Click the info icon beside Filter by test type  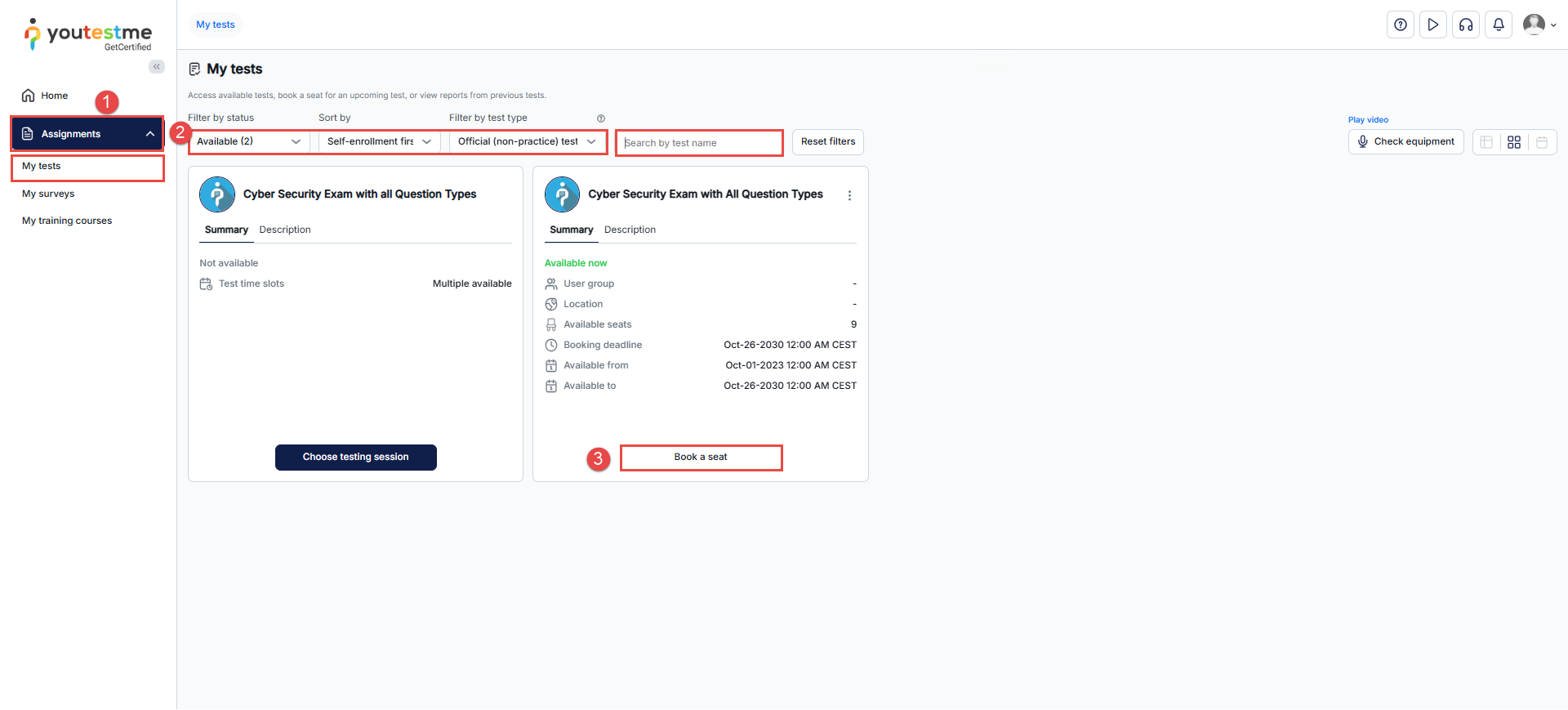pyautogui.click(x=601, y=118)
